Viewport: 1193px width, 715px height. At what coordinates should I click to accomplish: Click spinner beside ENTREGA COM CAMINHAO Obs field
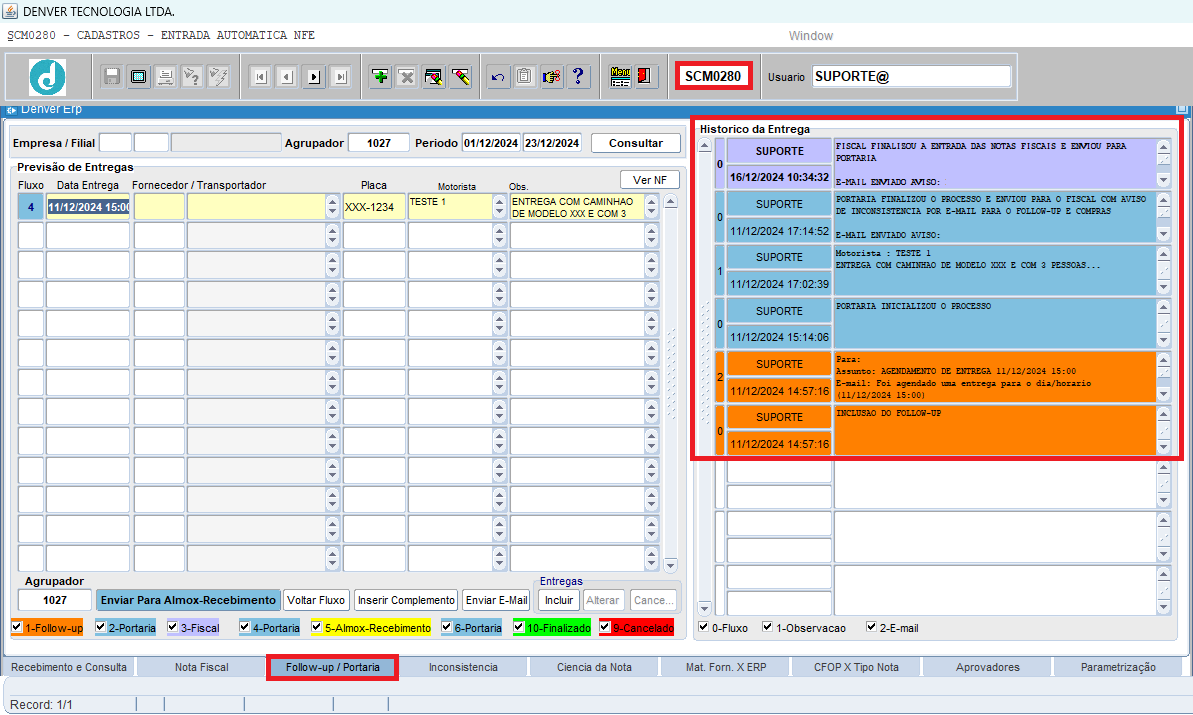click(651, 207)
